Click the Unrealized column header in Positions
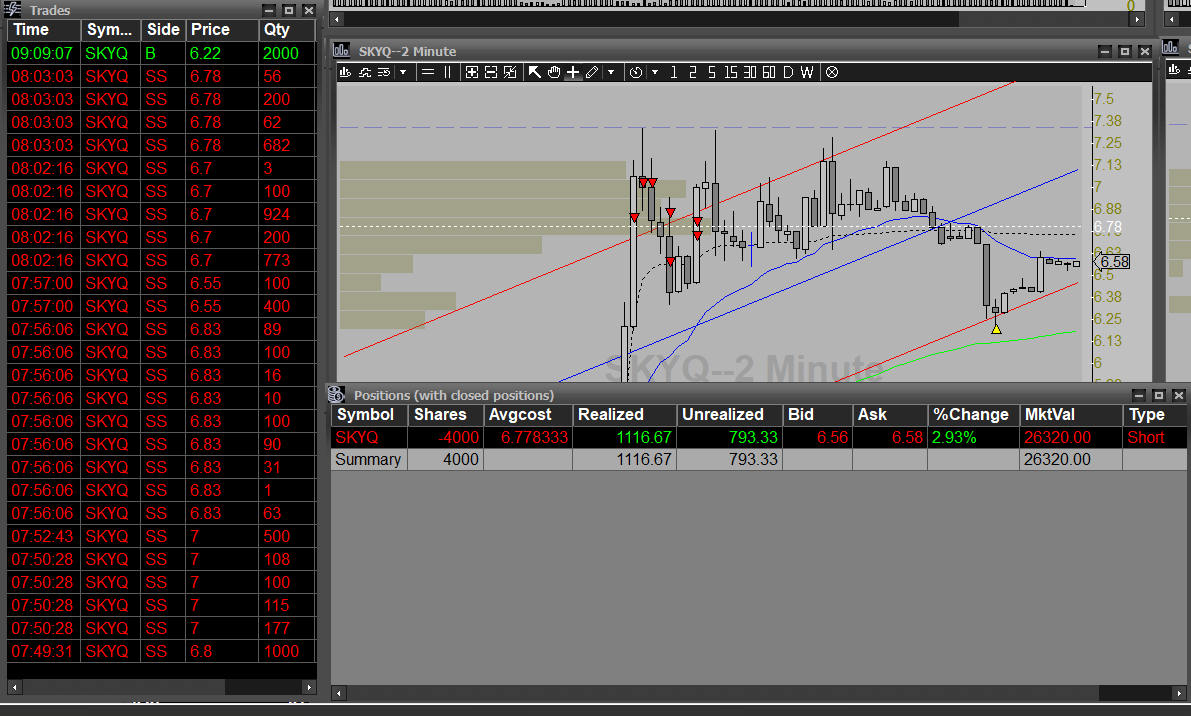Screen dimensions: 1191x716 tap(730, 415)
